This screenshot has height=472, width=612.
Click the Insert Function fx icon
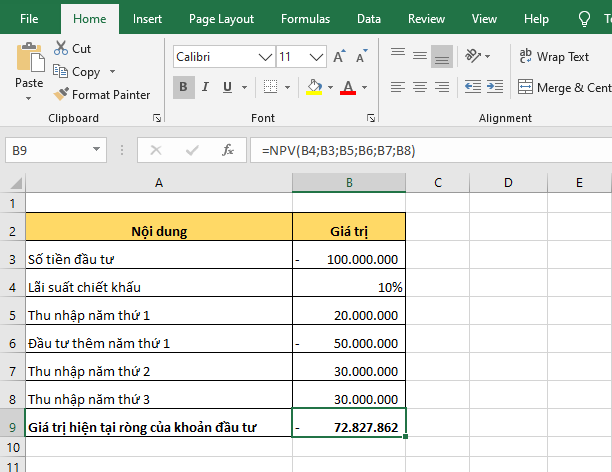click(228, 151)
